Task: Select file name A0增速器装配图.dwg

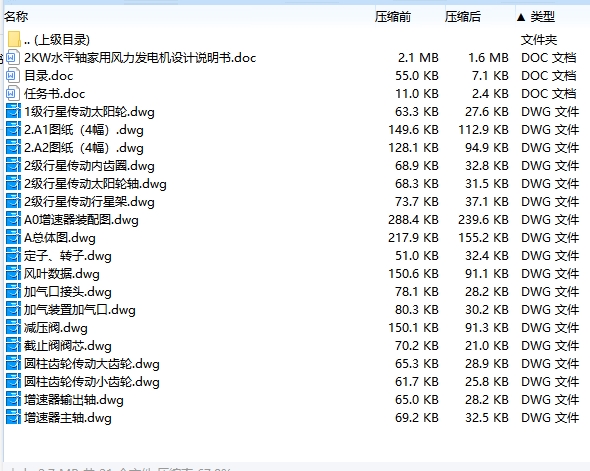Action: pos(81,220)
